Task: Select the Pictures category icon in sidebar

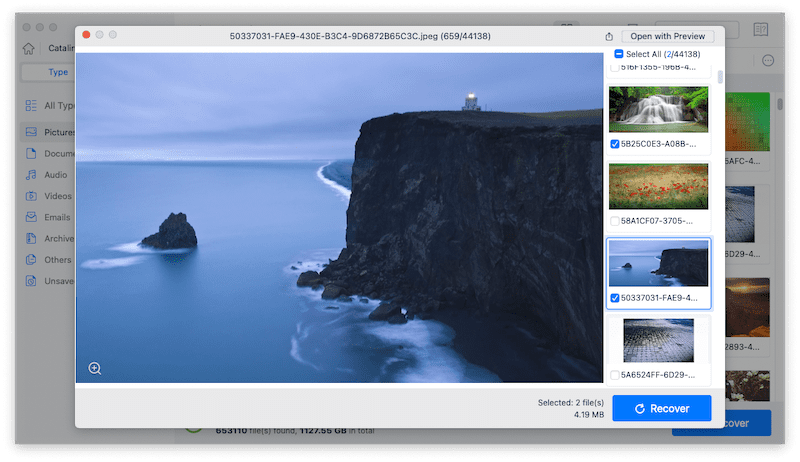Action: [32, 132]
